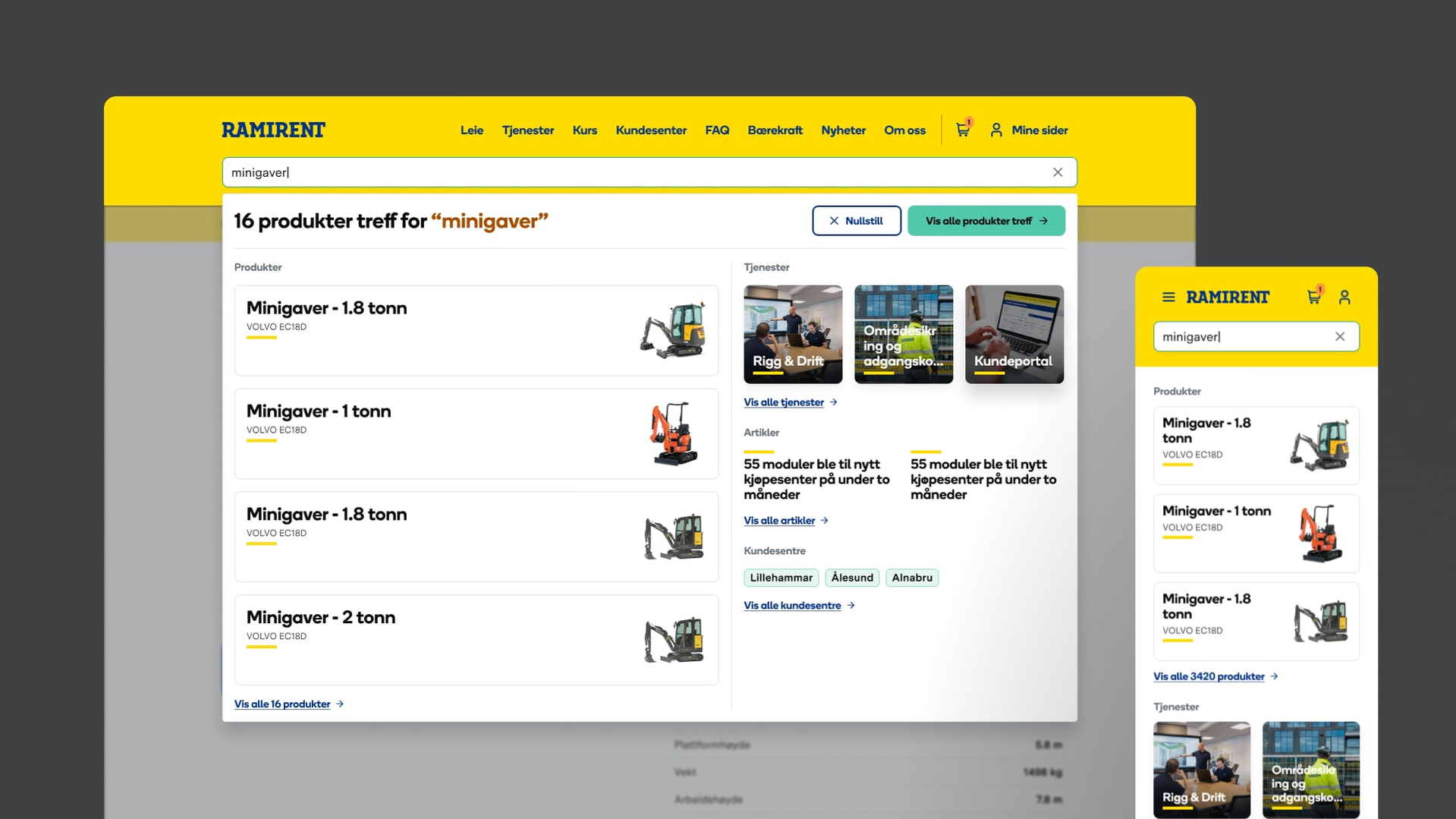This screenshot has height=819, width=1456.
Task: Open Minigaver - 2 tonn desktop result
Action: click(x=476, y=640)
